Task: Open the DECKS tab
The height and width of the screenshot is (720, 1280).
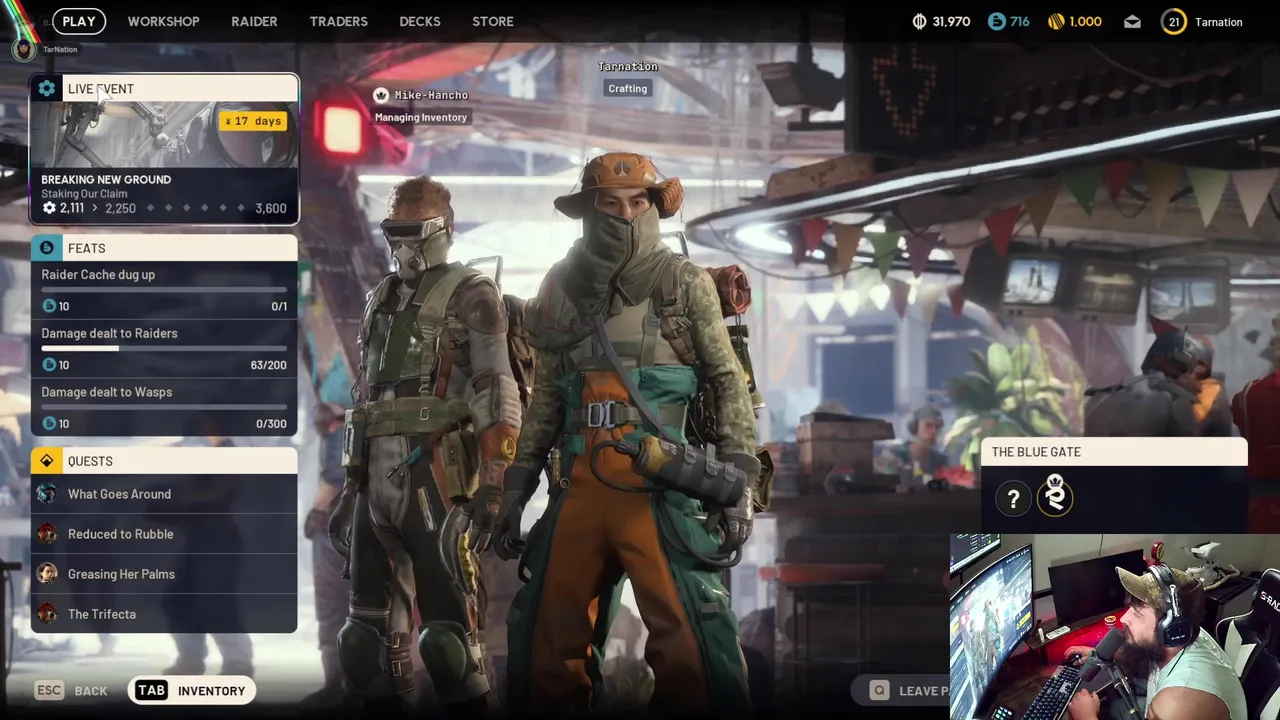Action: click(x=420, y=21)
